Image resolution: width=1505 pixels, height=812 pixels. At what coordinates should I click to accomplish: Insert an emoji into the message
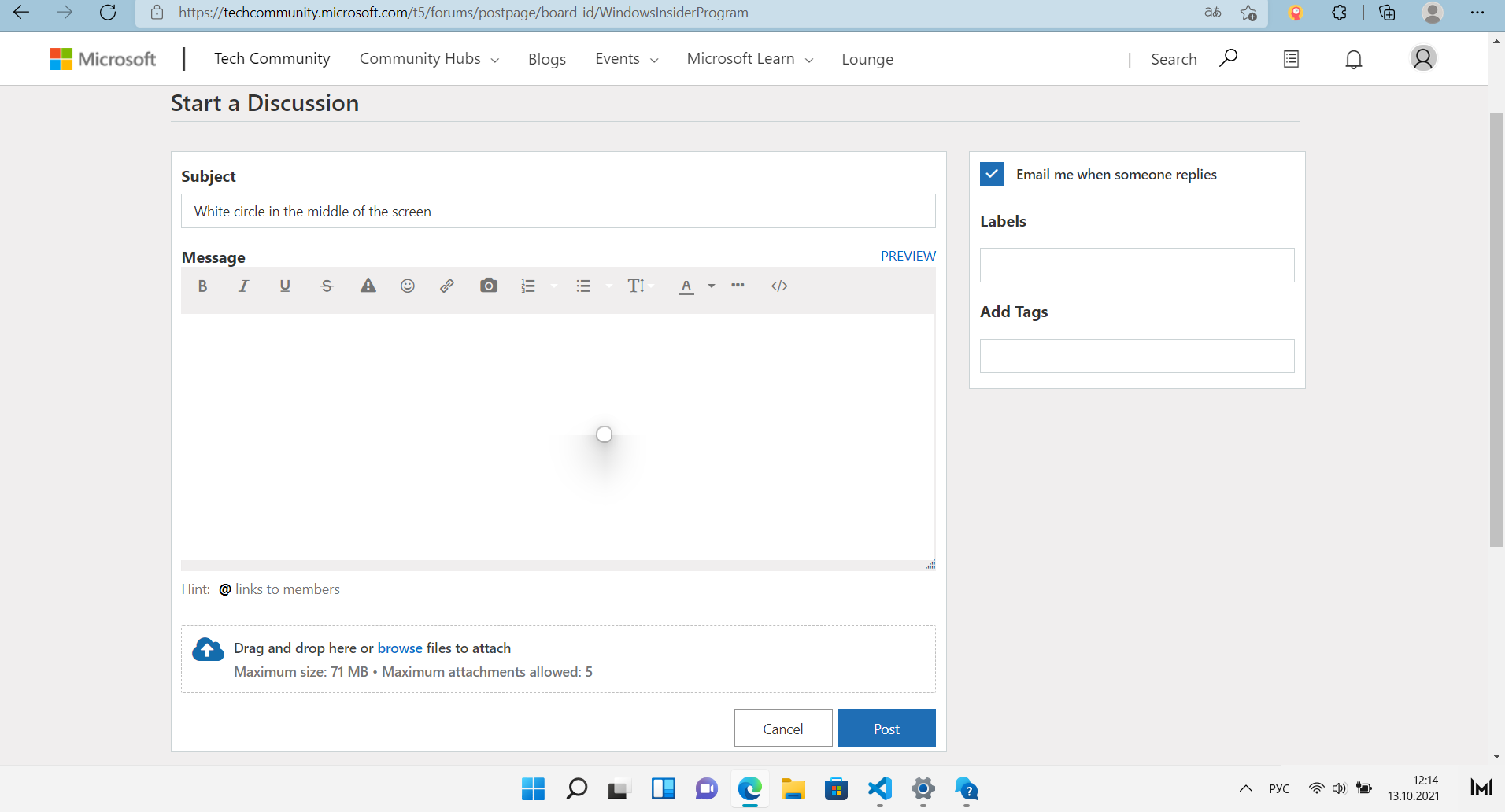coord(407,286)
